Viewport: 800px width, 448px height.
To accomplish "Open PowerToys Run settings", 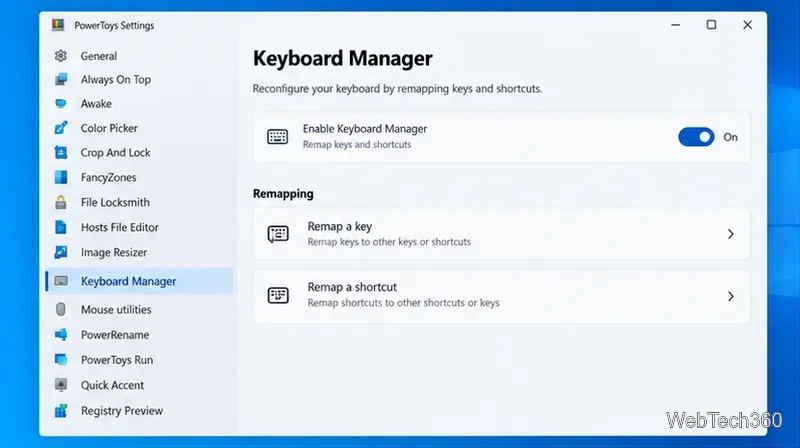I will pos(117,360).
